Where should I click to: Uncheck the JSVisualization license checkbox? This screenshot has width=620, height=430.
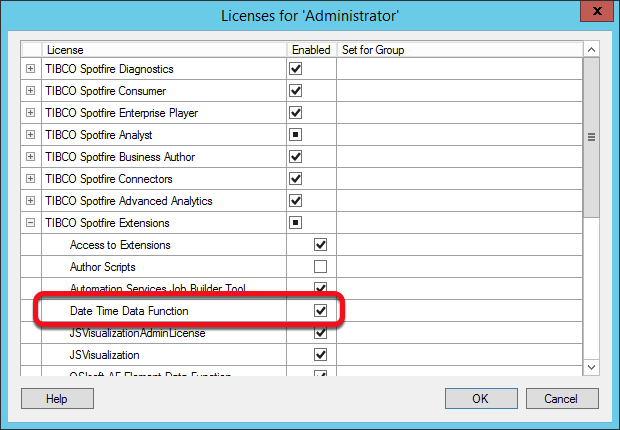(320, 355)
